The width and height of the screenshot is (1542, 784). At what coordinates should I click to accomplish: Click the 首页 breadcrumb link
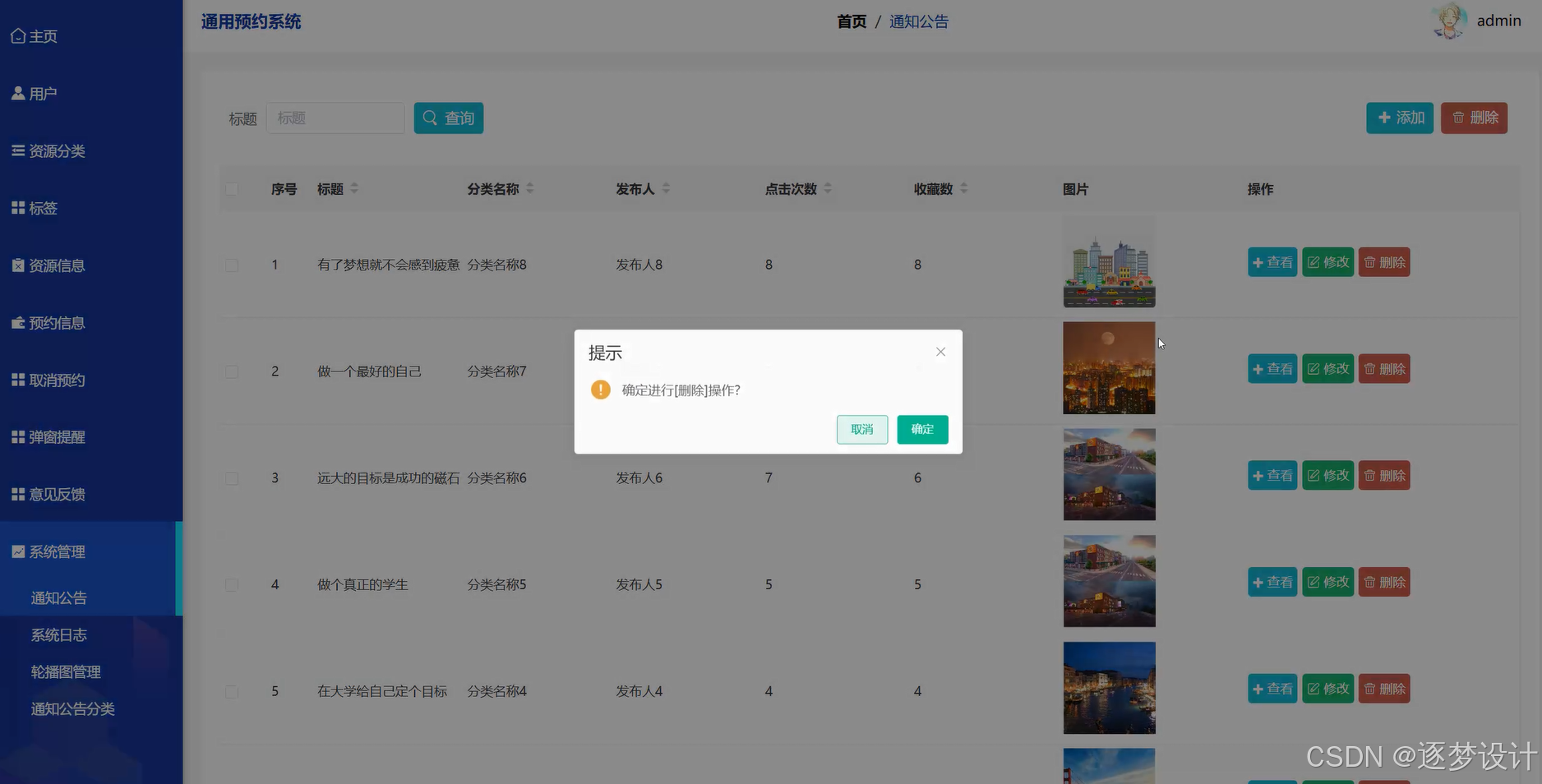(x=852, y=22)
